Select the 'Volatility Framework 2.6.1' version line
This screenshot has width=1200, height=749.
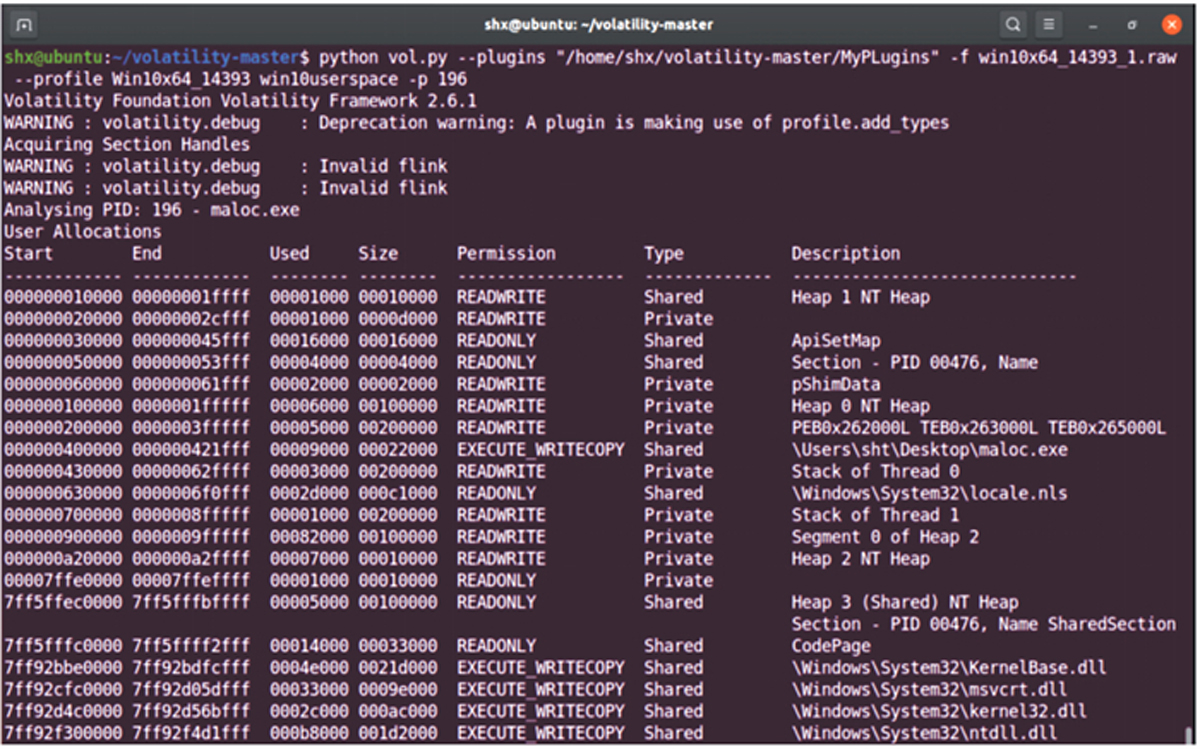[x=240, y=101]
